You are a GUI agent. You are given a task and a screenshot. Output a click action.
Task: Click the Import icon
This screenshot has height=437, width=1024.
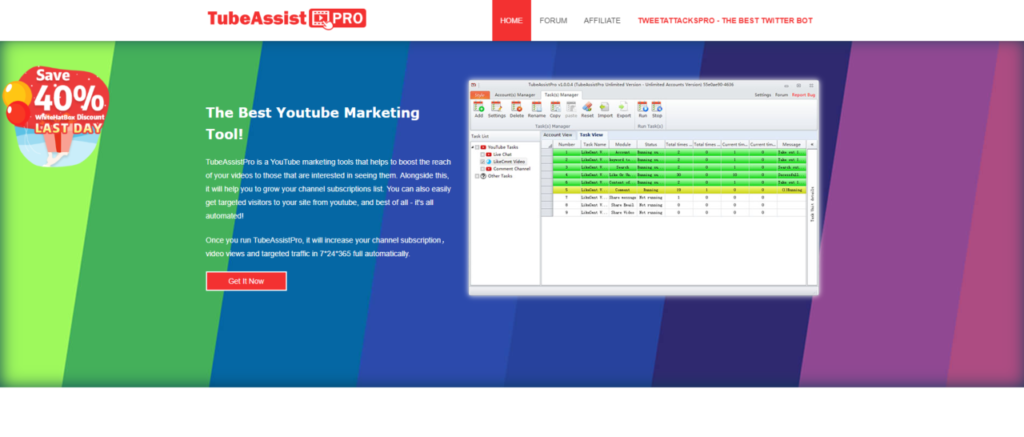(605, 106)
